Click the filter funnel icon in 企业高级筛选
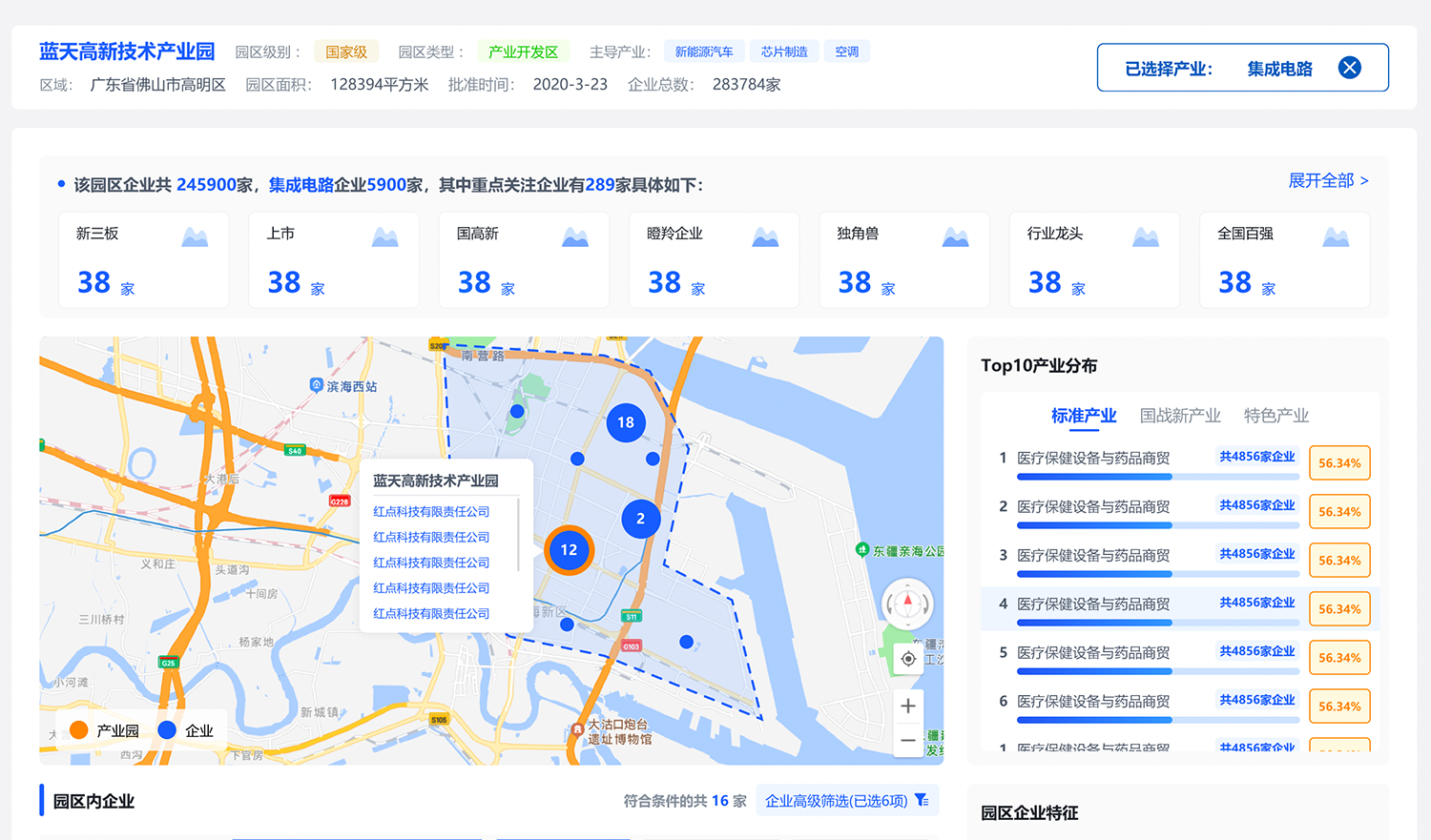This screenshot has width=1431, height=840. (922, 801)
